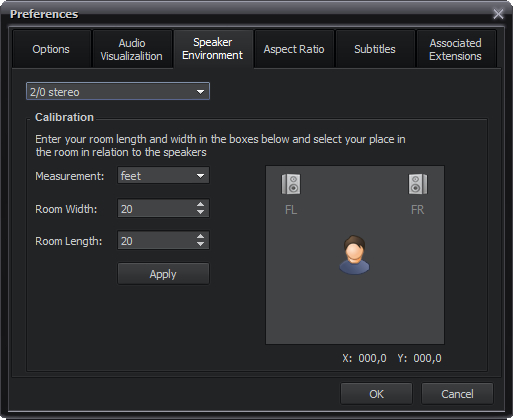The height and width of the screenshot is (420, 513).
Task: Decrease Room Length with down arrow
Action: (200, 244)
